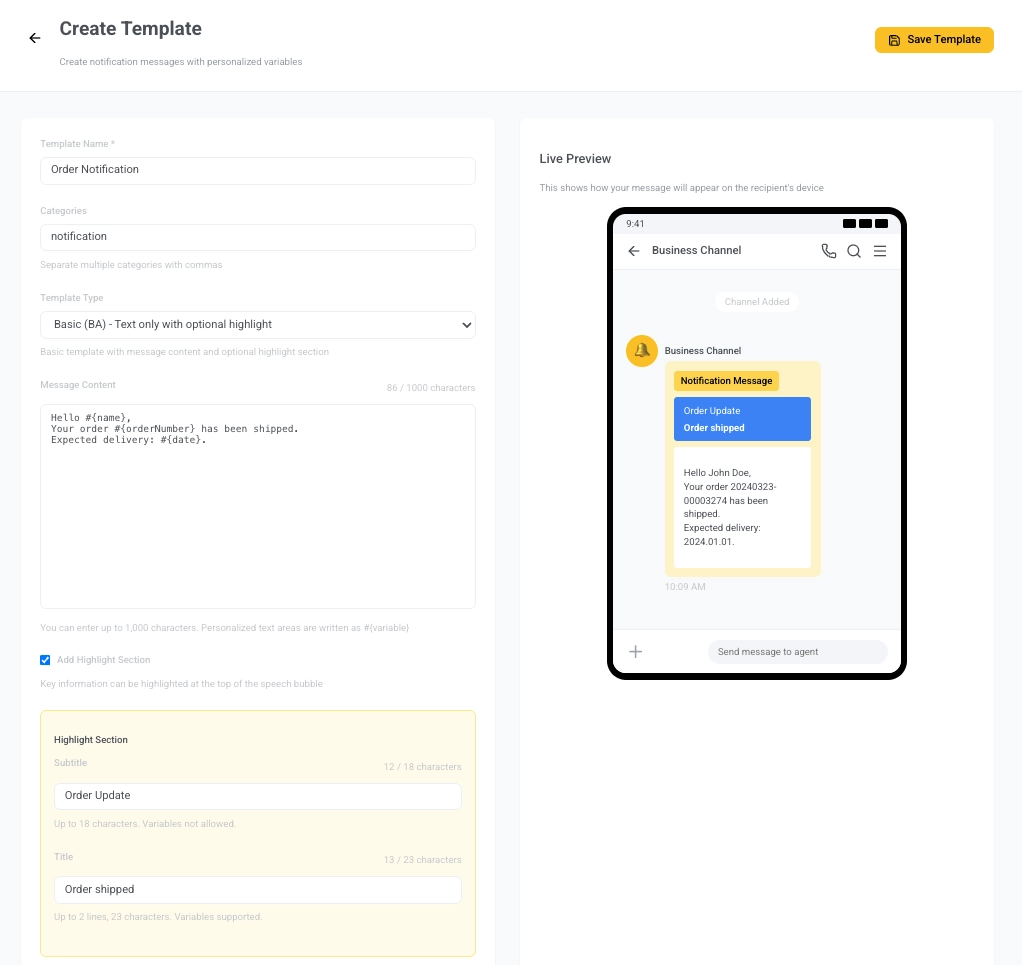
Task: Click the plus icon next to message input
Action: pyautogui.click(x=636, y=651)
